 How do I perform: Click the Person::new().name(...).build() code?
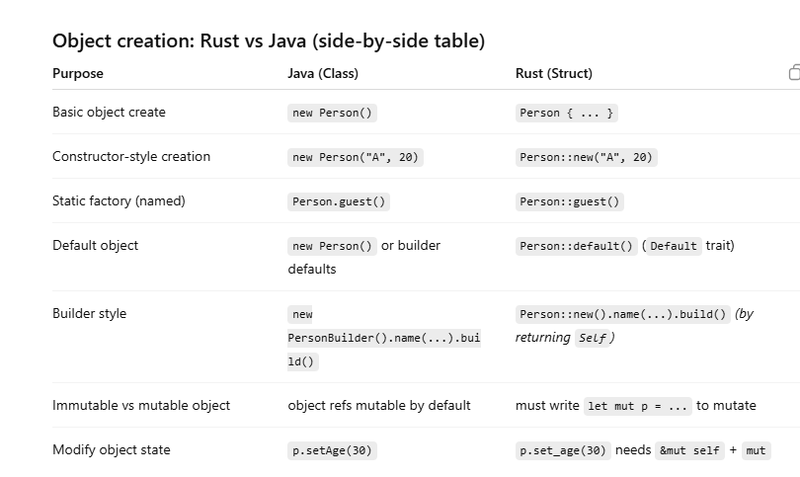point(623,314)
